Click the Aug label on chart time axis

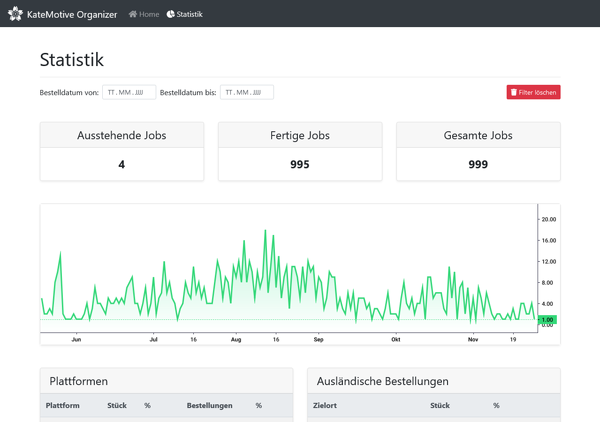[x=236, y=339]
